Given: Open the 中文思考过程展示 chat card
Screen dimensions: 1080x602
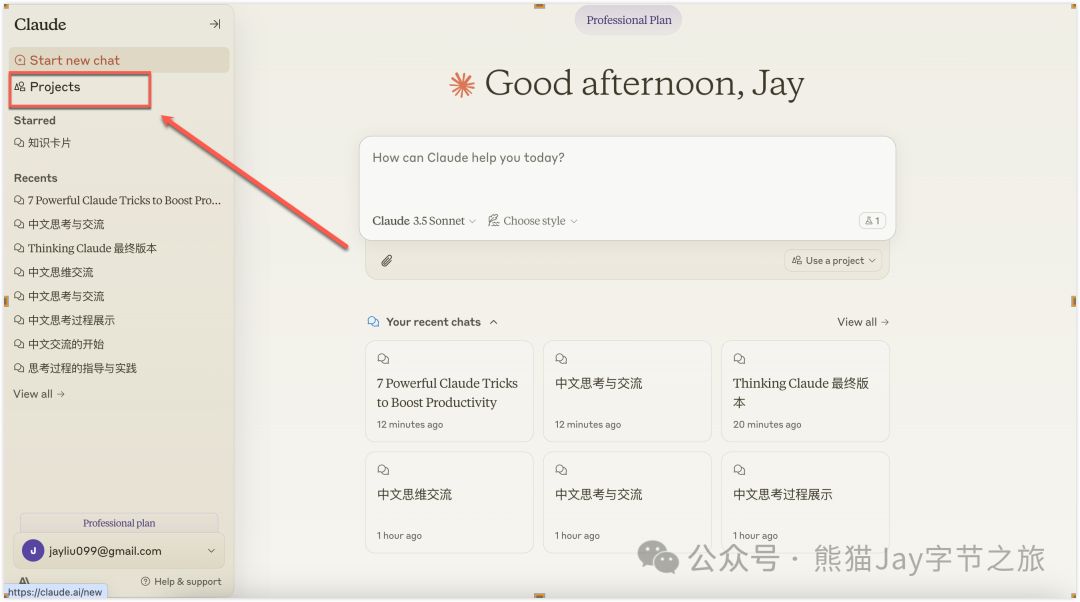Looking at the screenshot, I should [805, 502].
